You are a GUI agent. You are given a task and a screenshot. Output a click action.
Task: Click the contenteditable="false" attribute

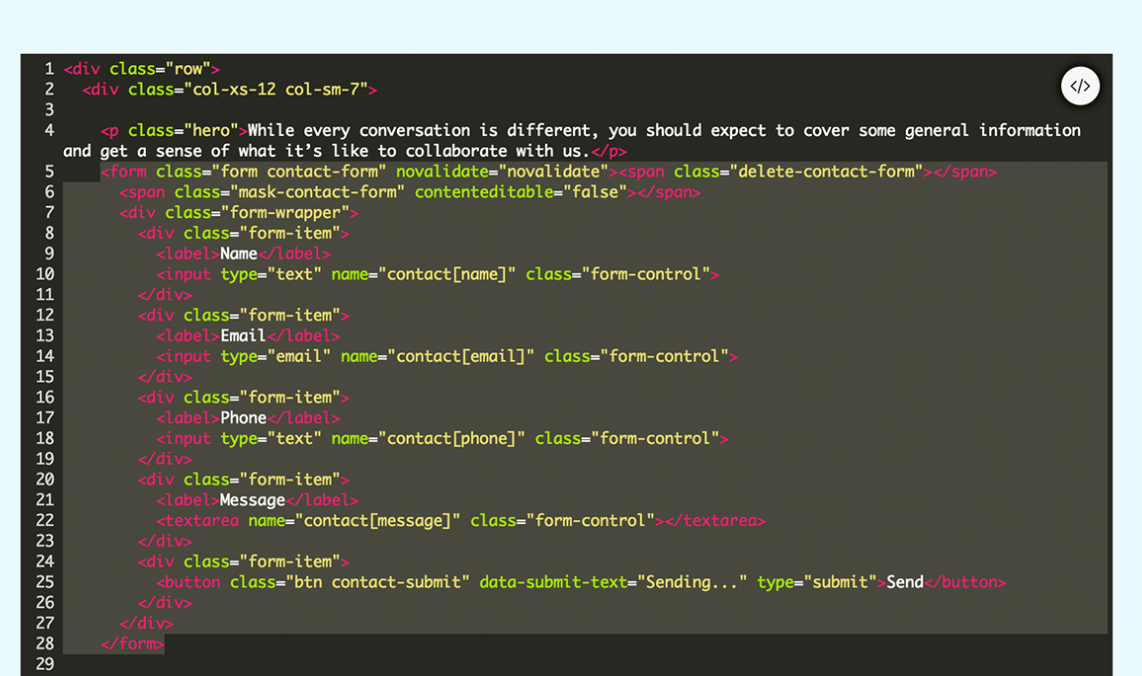coord(521,192)
